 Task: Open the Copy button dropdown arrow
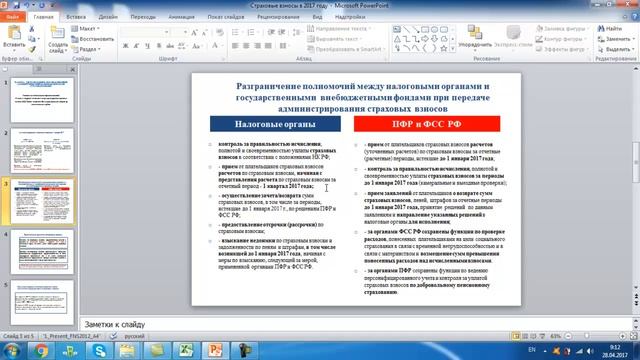click(39, 39)
